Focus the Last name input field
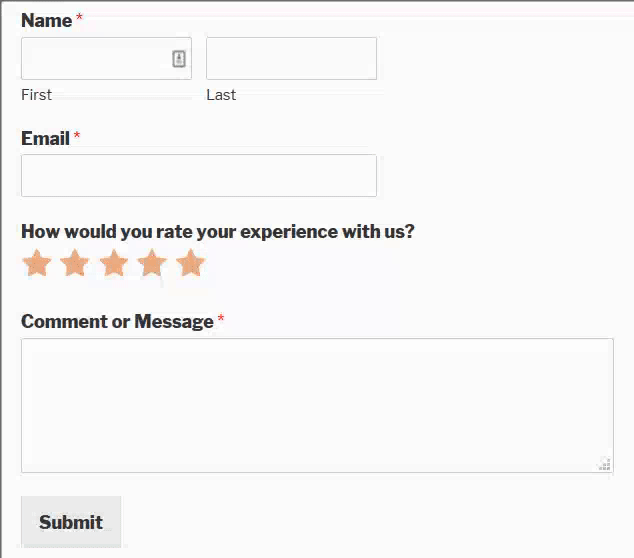 (292, 58)
